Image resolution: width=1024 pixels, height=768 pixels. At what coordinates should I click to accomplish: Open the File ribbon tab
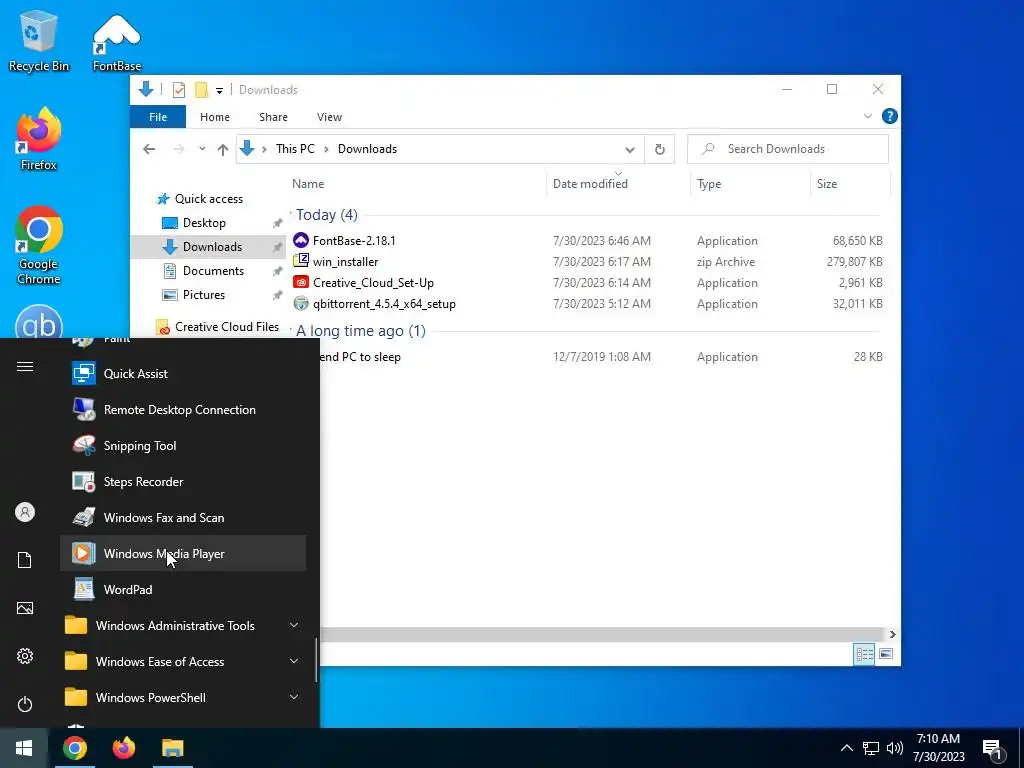click(158, 117)
